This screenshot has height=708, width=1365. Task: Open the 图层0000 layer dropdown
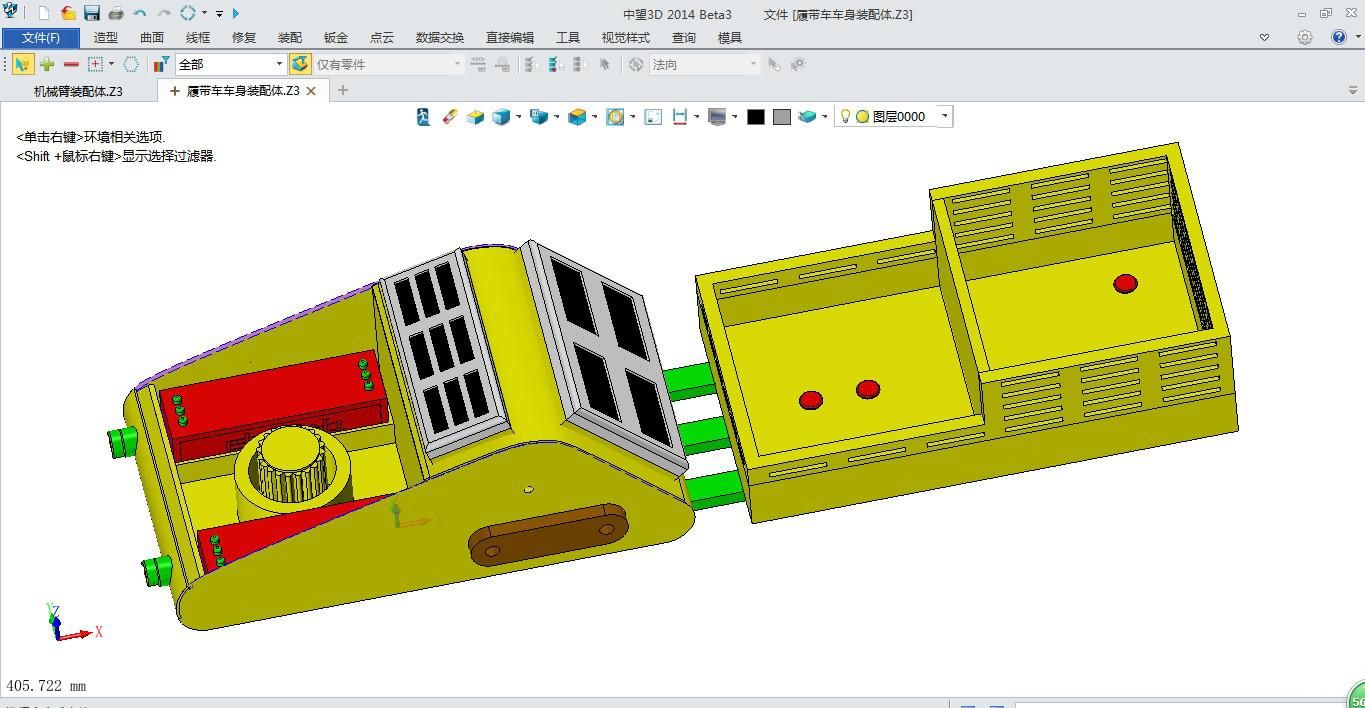tap(943, 116)
